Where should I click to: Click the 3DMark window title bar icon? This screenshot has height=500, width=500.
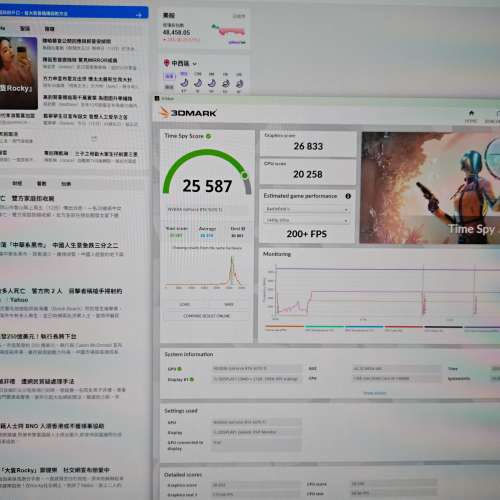point(157,98)
